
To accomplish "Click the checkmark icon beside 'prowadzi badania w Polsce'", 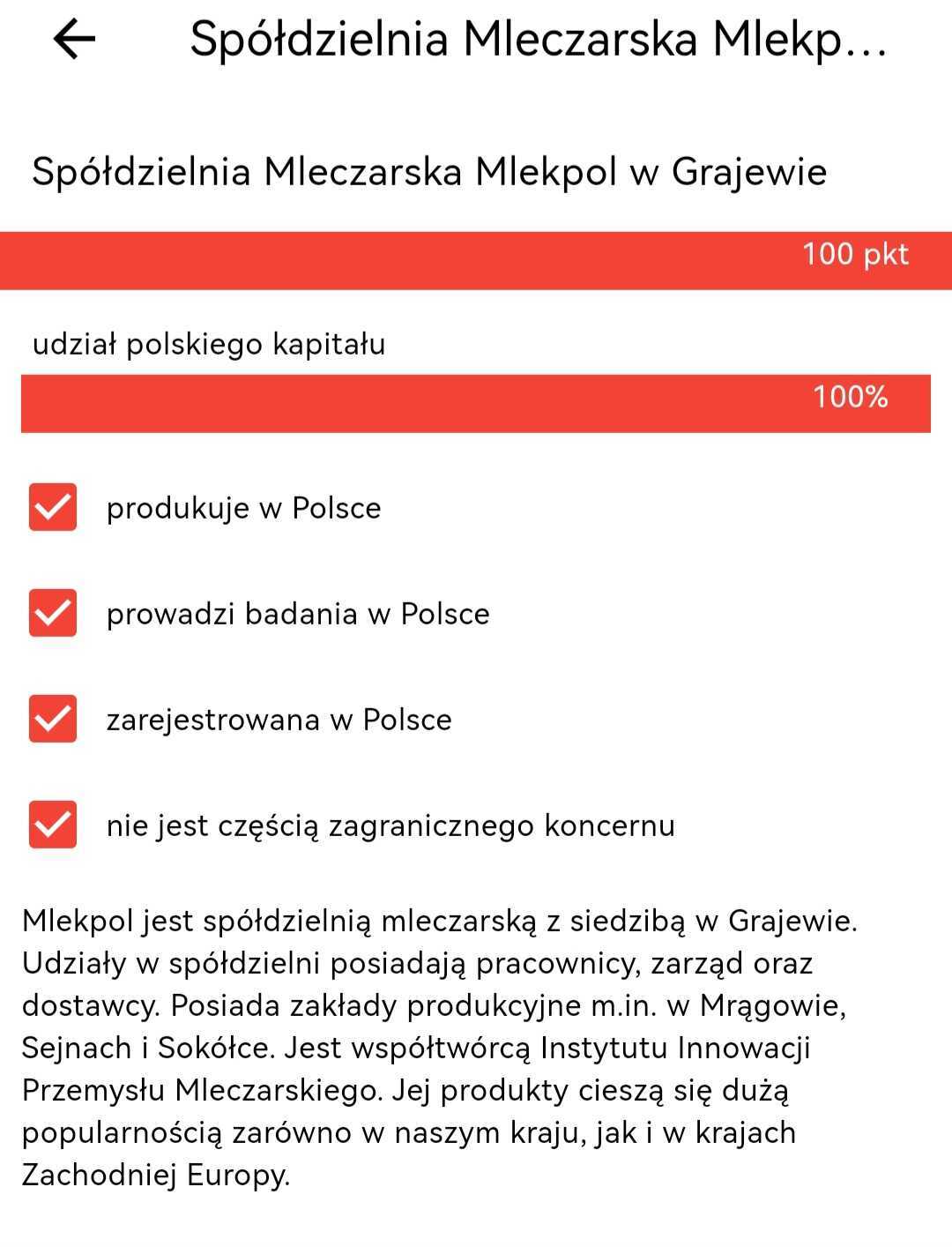I will pos(53,614).
